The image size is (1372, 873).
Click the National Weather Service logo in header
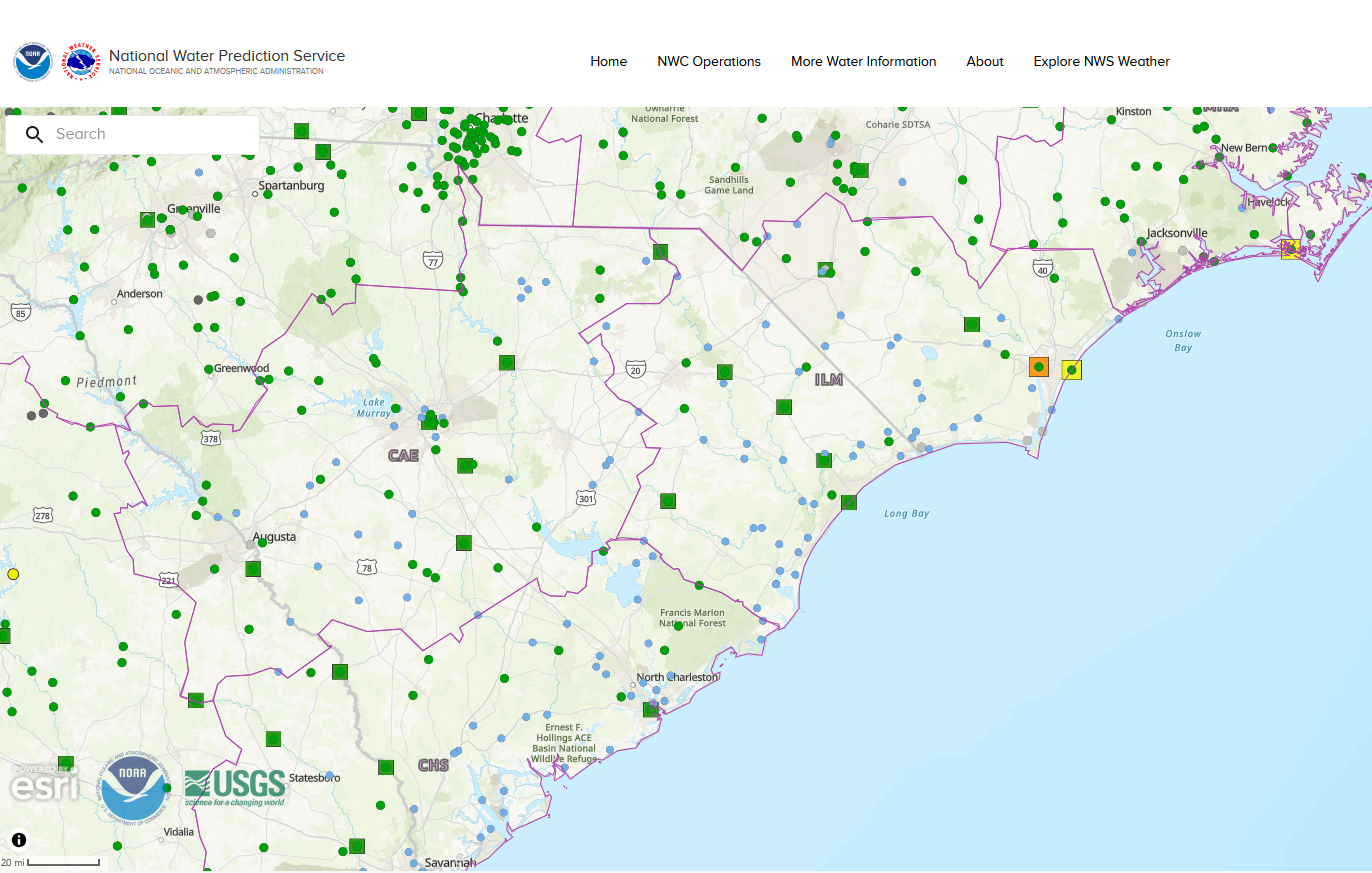tap(82, 62)
